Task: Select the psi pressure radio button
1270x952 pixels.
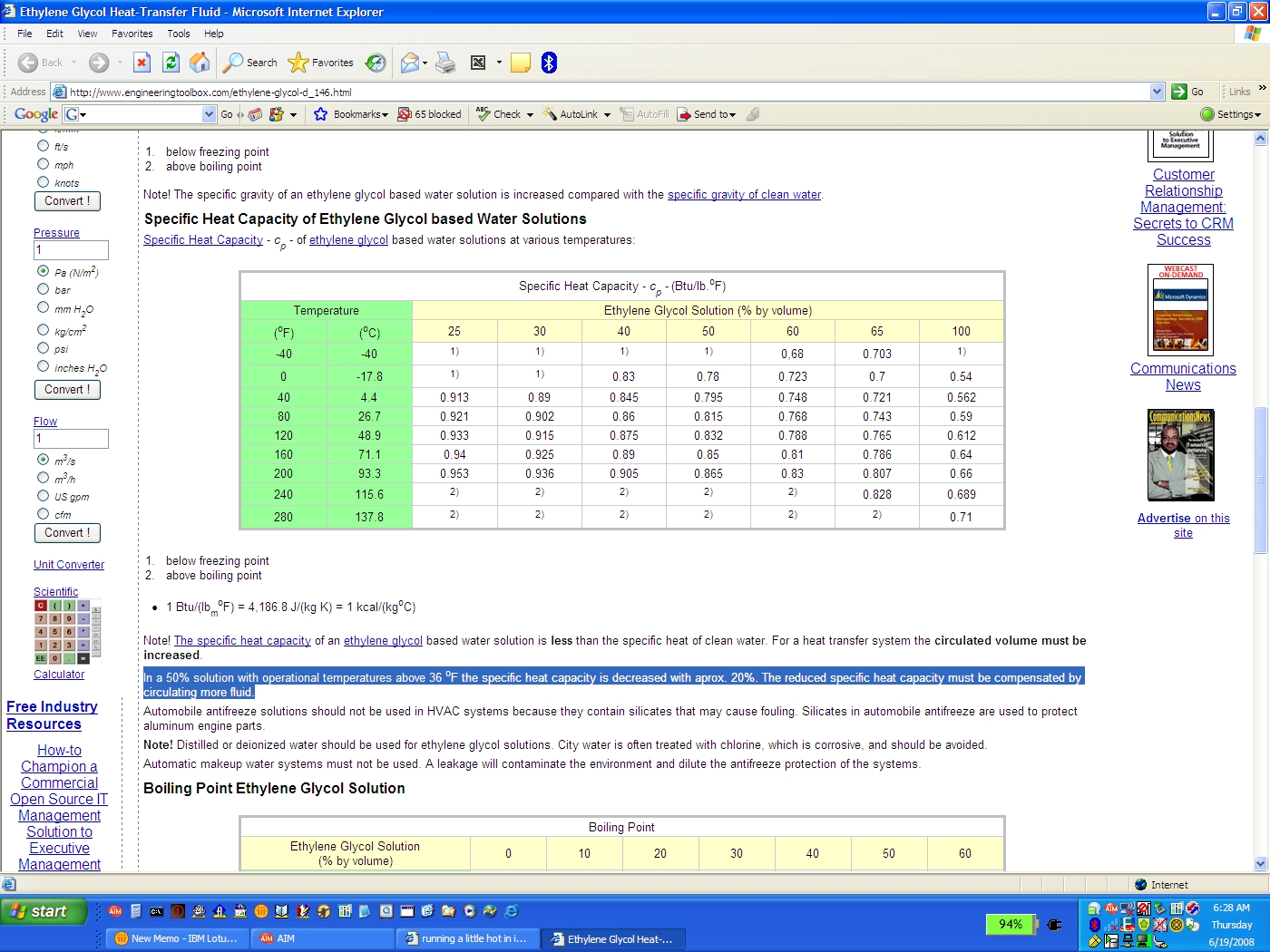Action: [43, 348]
